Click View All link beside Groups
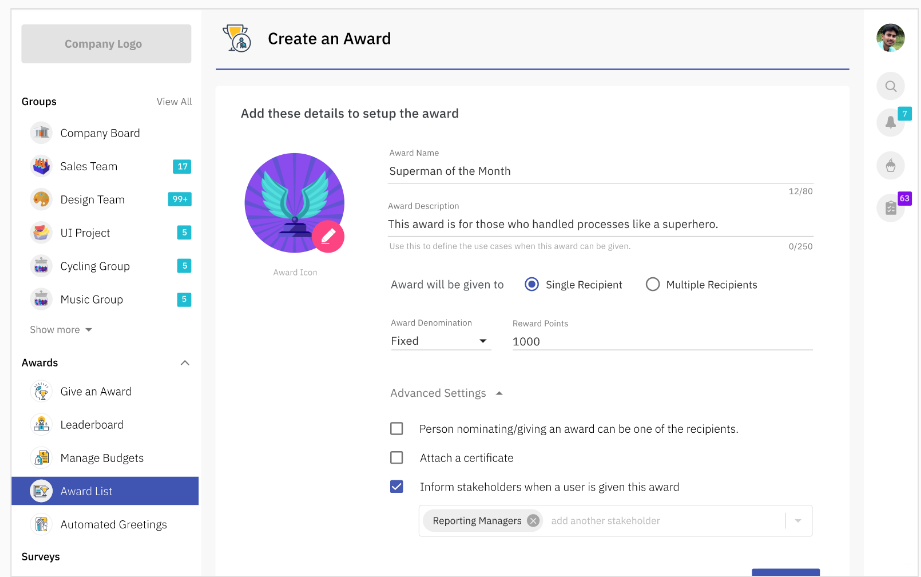Image resolution: width=921 pixels, height=577 pixels. pos(174,102)
